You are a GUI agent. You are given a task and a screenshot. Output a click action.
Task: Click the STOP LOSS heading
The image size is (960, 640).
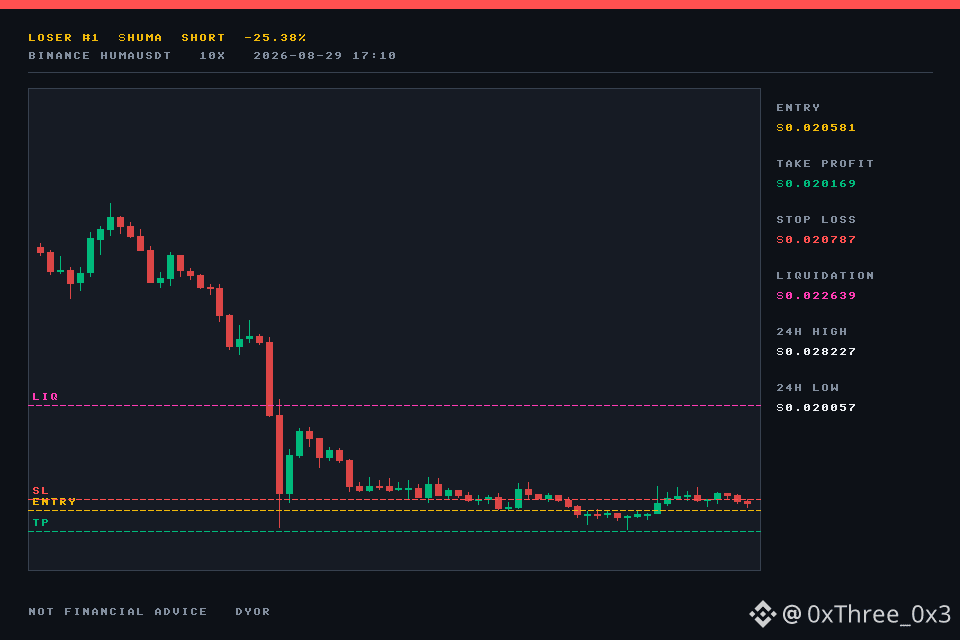[816, 220]
